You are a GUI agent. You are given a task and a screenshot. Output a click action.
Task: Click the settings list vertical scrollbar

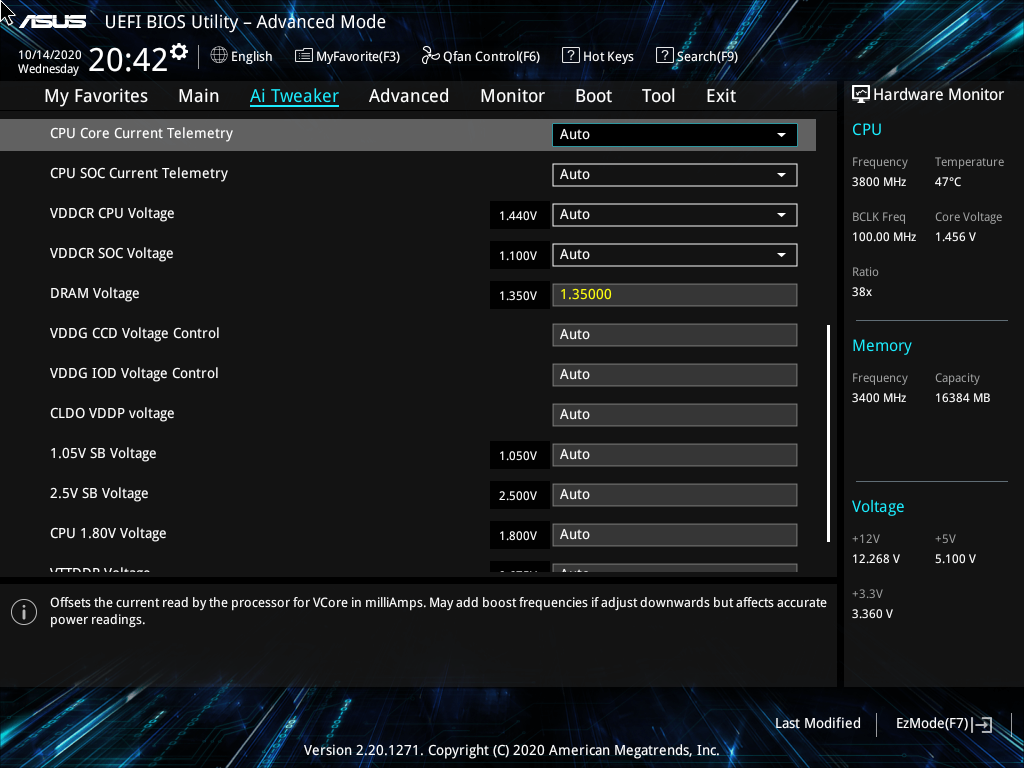[828, 433]
